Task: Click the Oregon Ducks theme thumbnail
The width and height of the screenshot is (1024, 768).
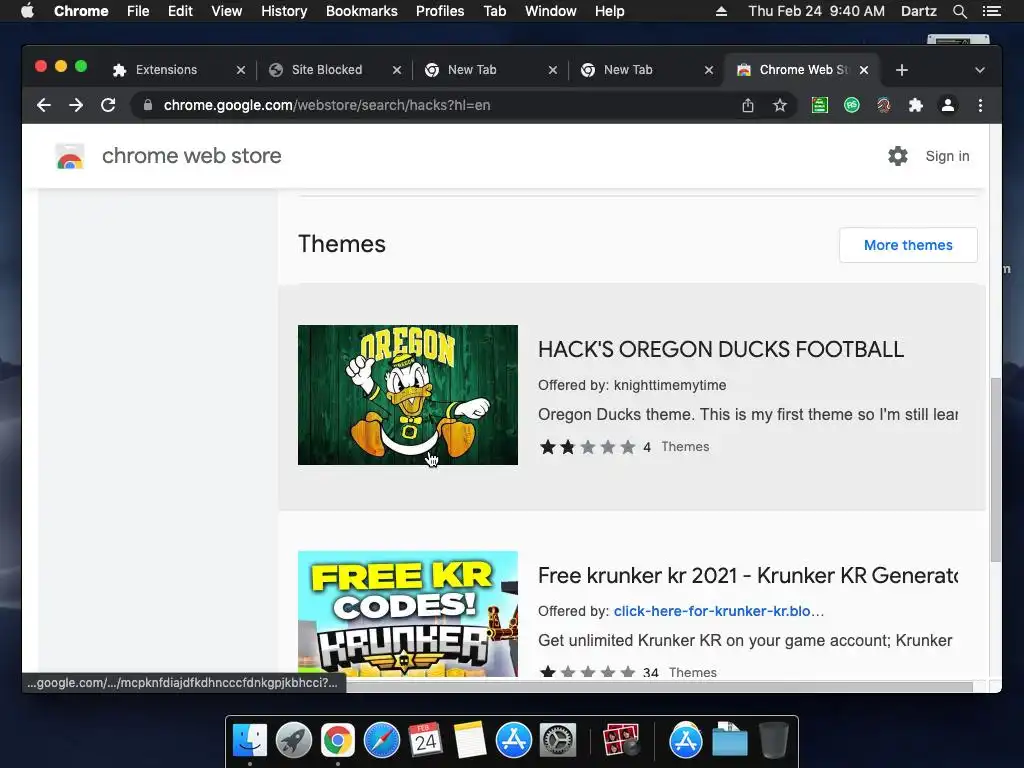Action: 408,395
